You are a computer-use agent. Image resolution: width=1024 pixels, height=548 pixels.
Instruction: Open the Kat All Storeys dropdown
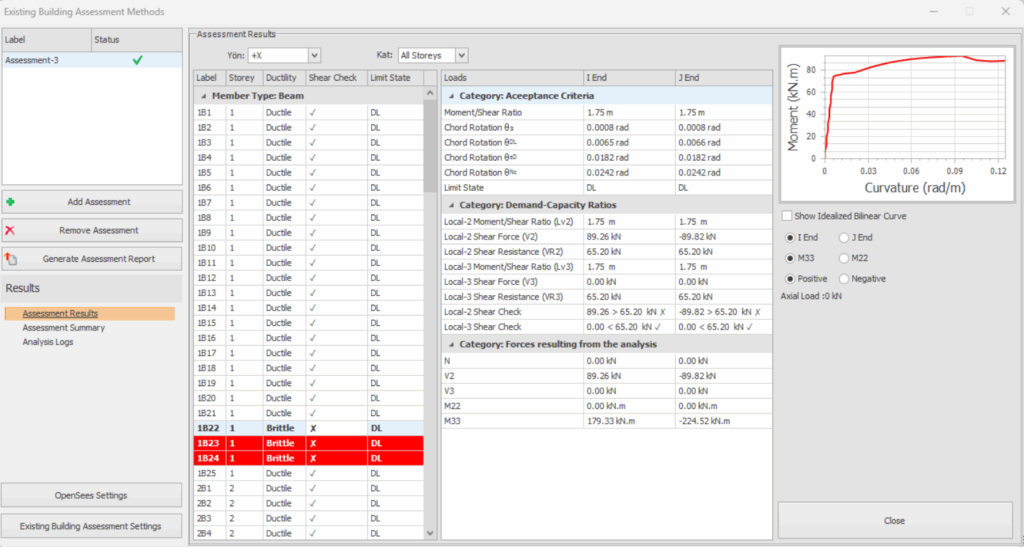point(461,55)
